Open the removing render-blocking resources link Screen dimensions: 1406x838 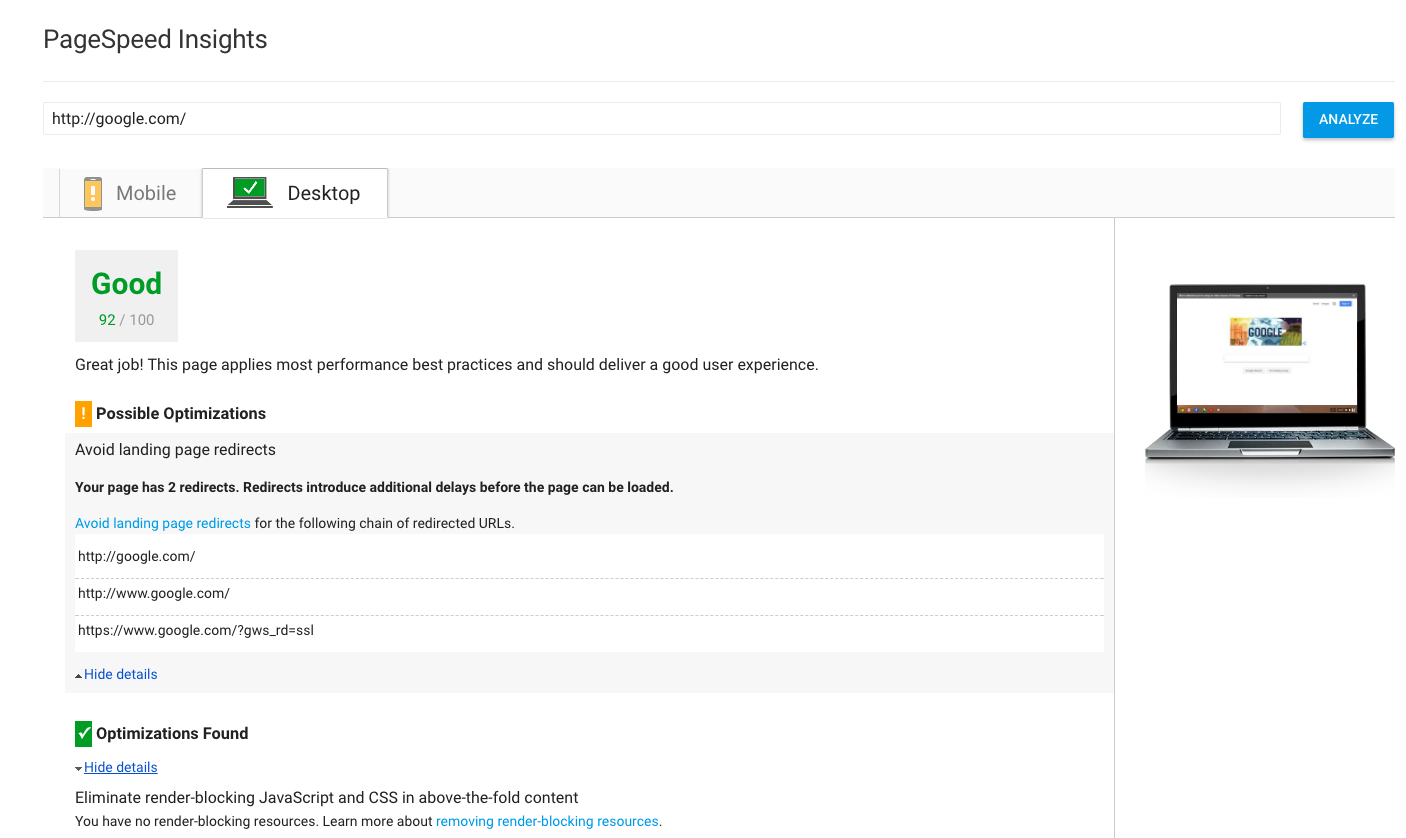547,822
